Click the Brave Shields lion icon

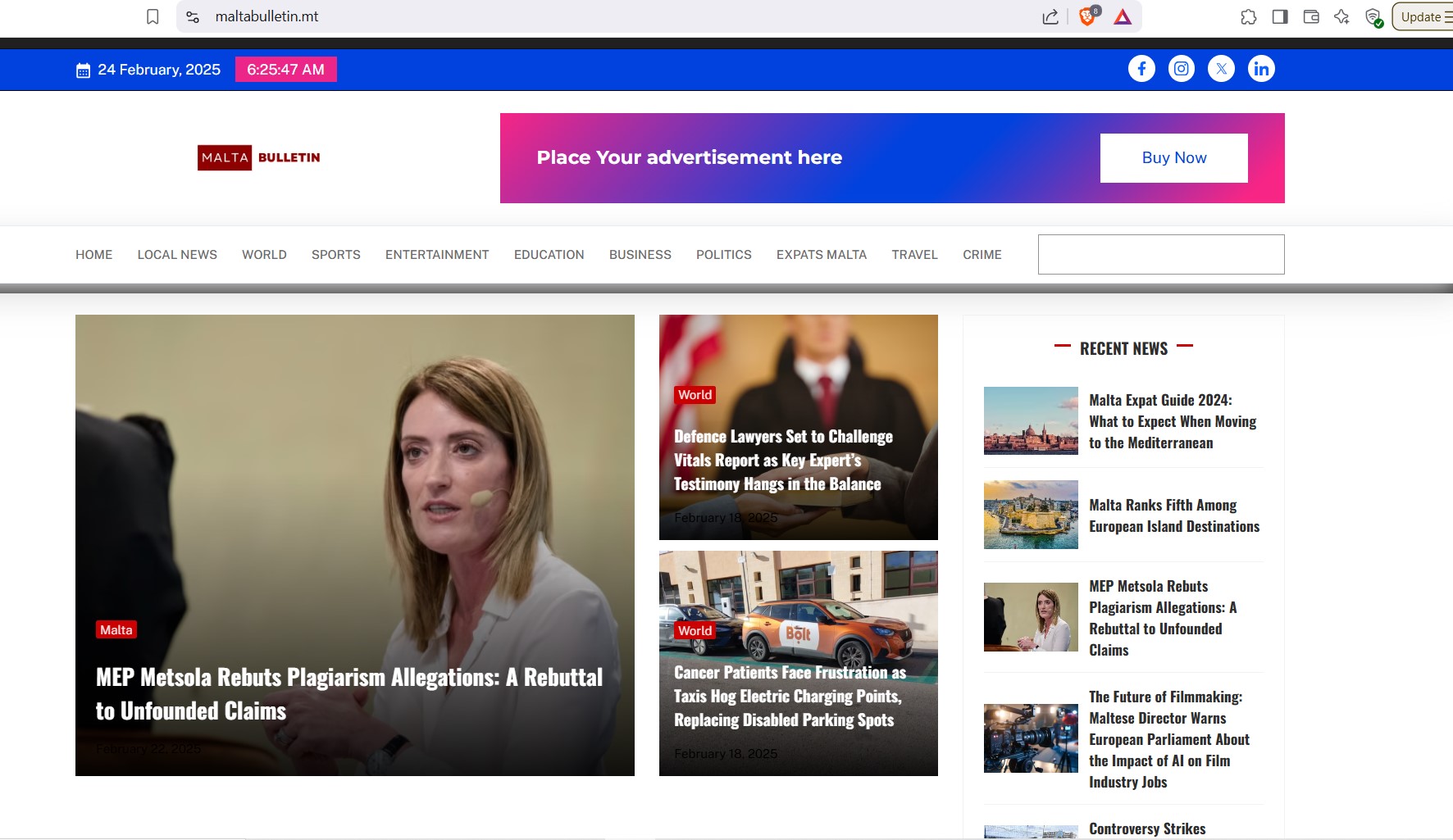1087,16
